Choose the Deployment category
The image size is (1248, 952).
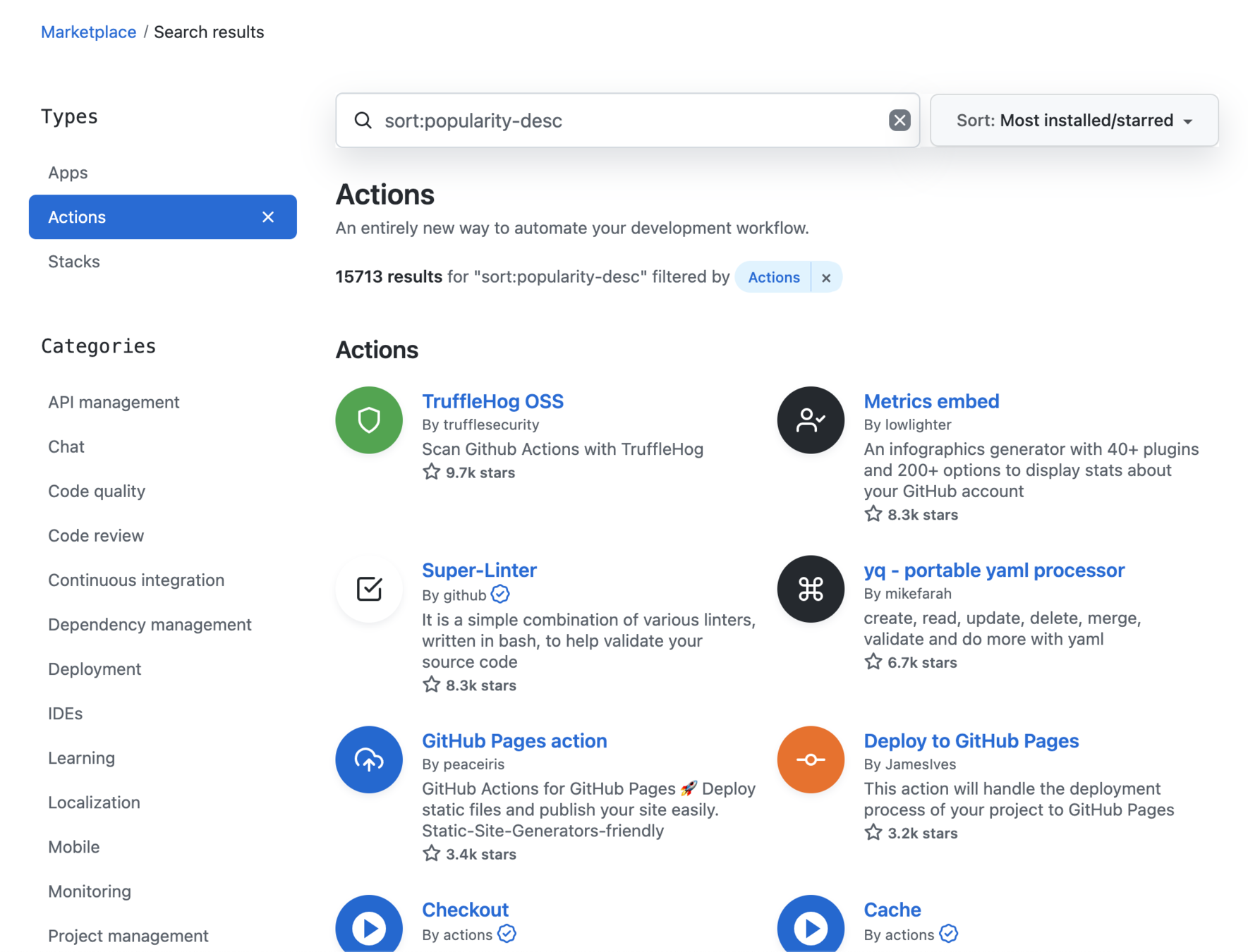(x=95, y=669)
